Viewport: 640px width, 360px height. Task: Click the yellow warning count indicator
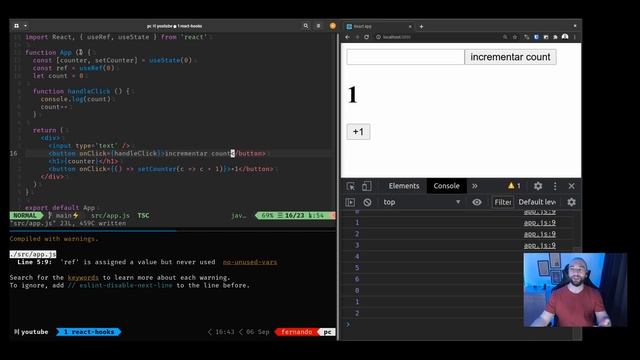(514, 186)
